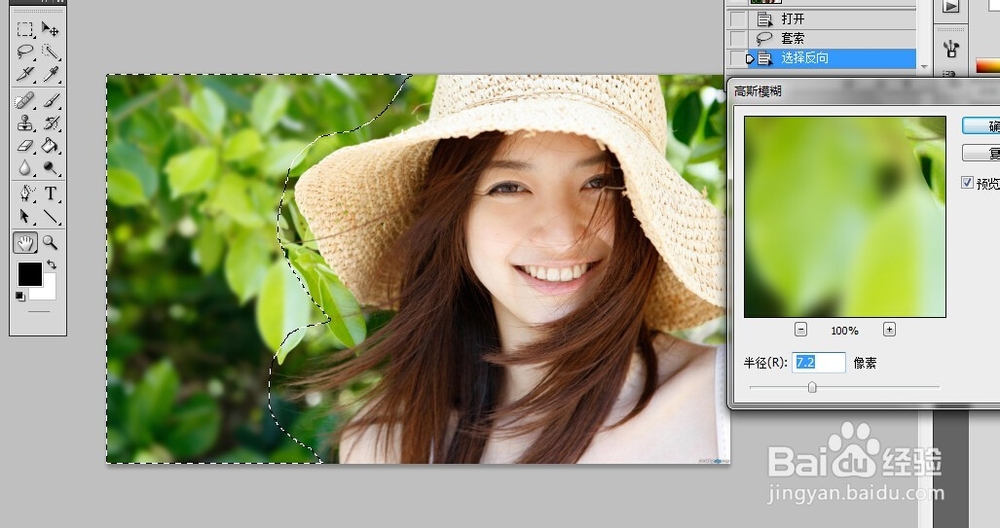Click the Actions play panel icon

coord(951,6)
